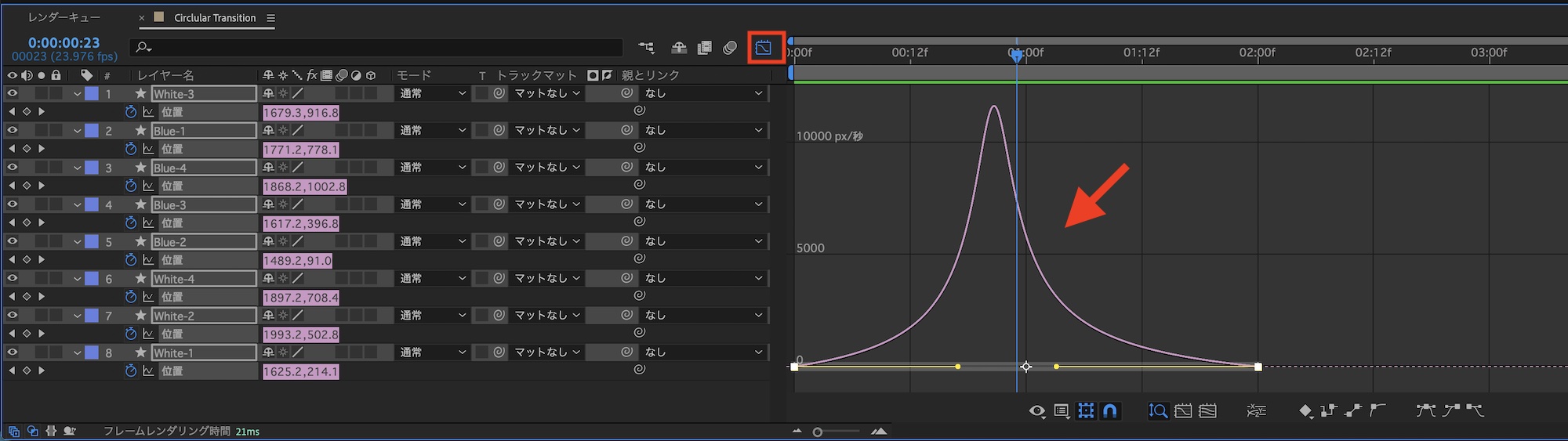Convert selected keyframes to Auto Bezier
This screenshot has width=1568, height=441.
click(1377, 410)
